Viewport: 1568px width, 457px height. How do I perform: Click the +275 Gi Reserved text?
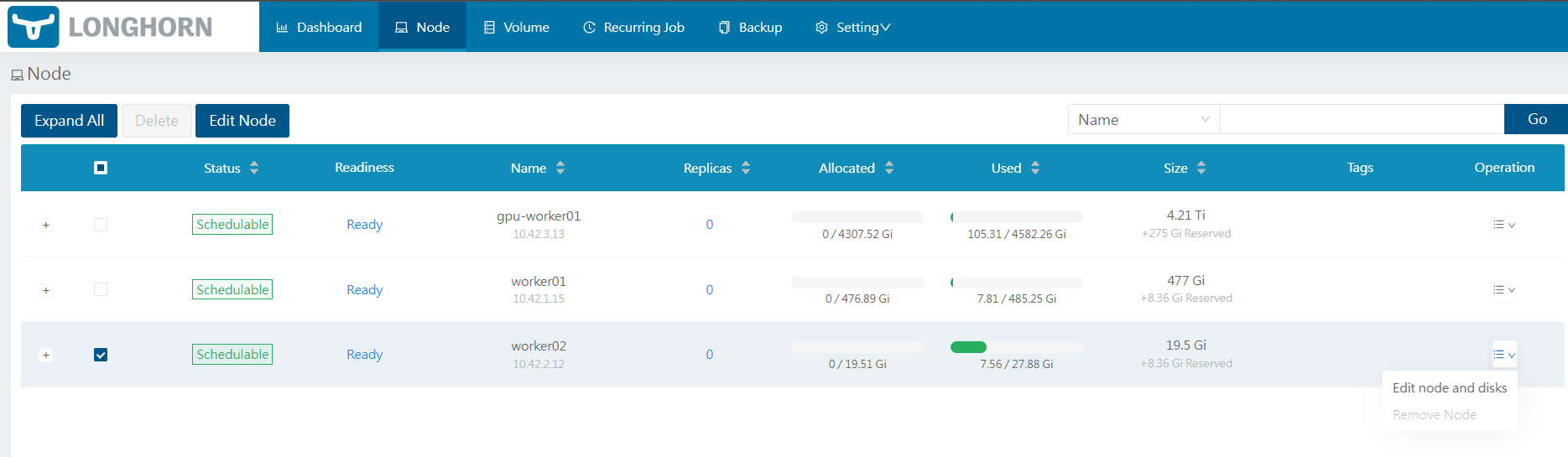point(1186,233)
